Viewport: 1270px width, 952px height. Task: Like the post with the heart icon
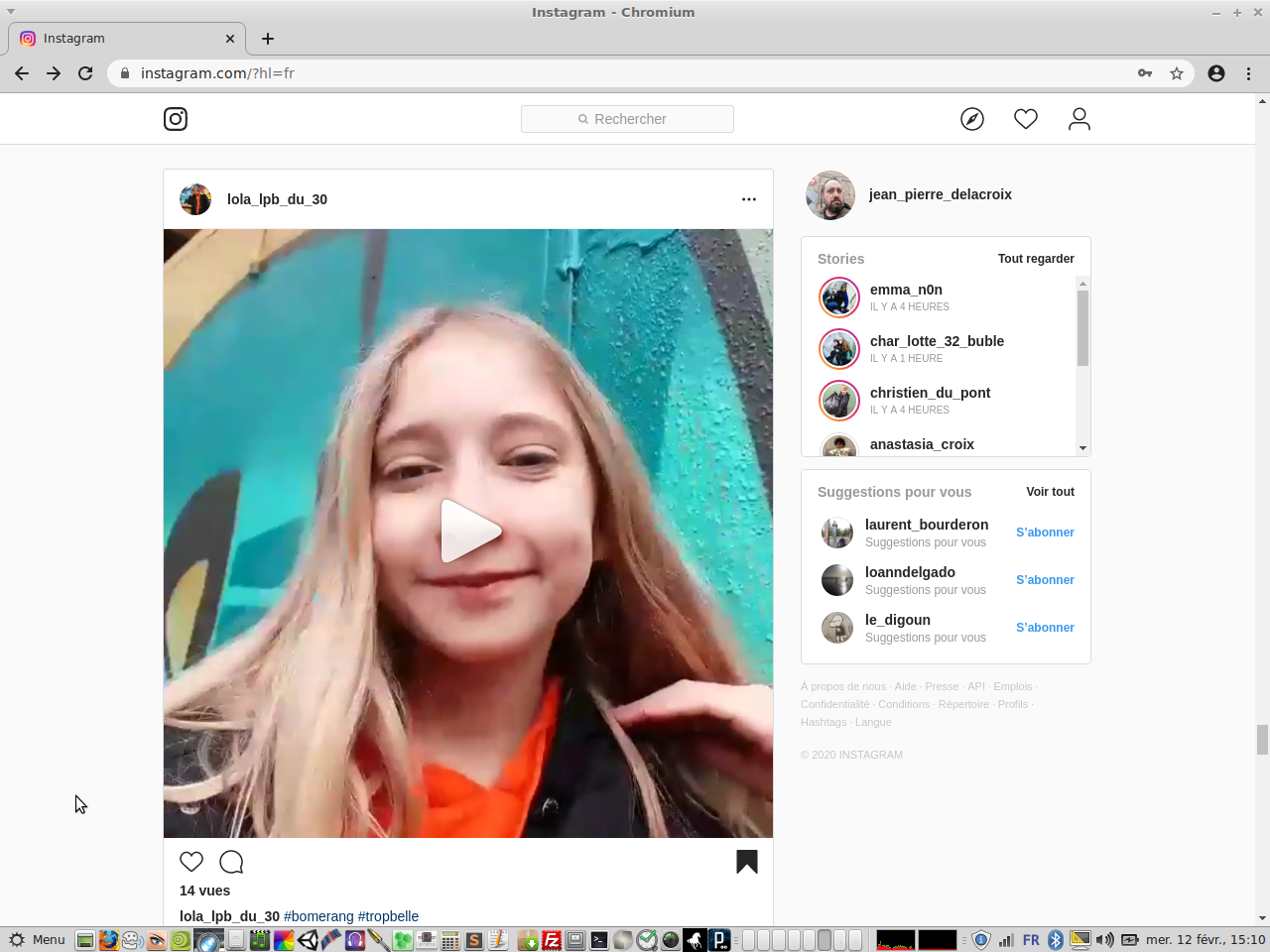pyautogui.click(x=191, y=862)
